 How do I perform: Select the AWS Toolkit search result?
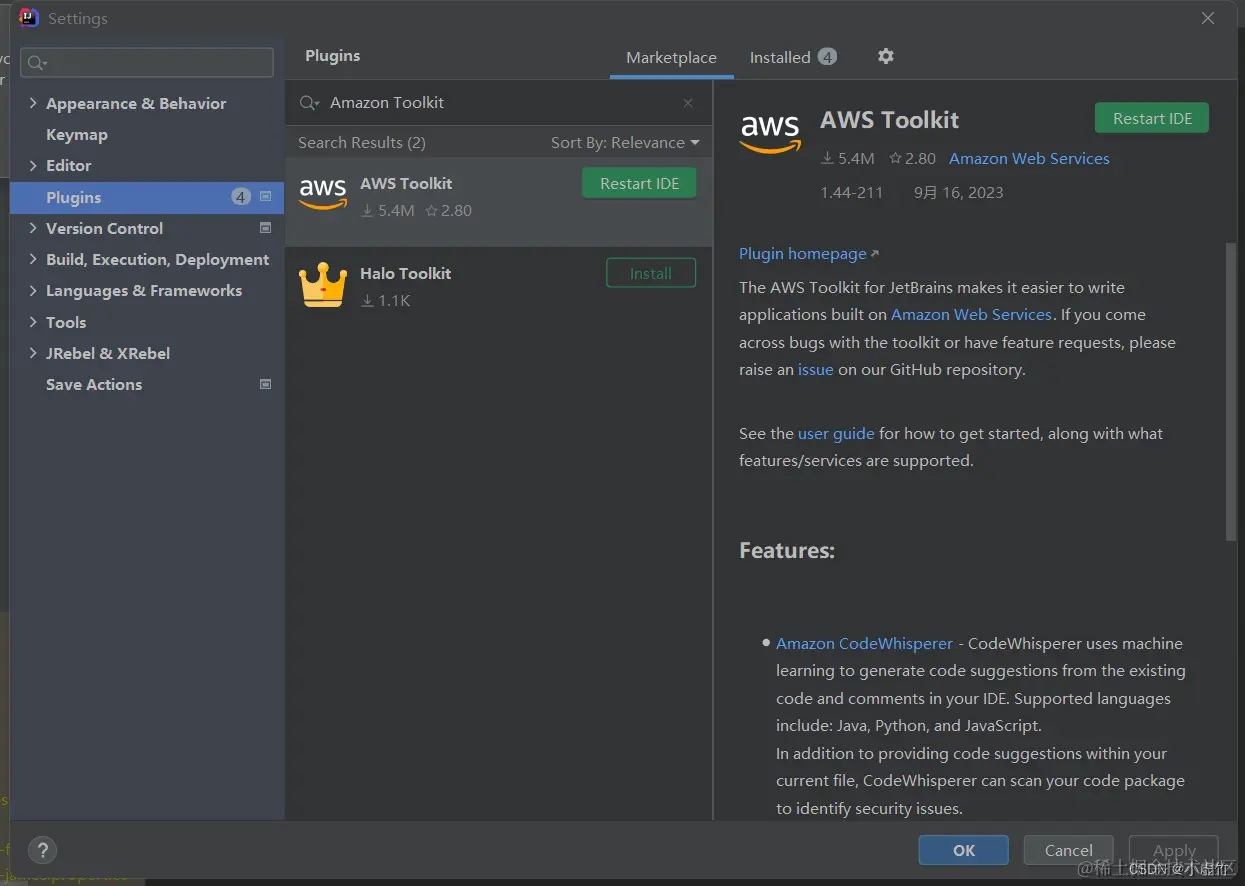(x=499, y=201)
